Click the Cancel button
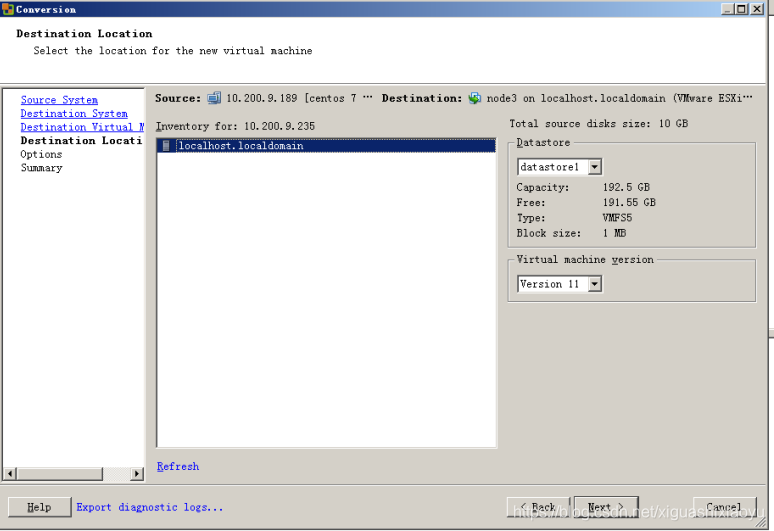The height and width of the screenshot is (531, 774). pos(724,507)
